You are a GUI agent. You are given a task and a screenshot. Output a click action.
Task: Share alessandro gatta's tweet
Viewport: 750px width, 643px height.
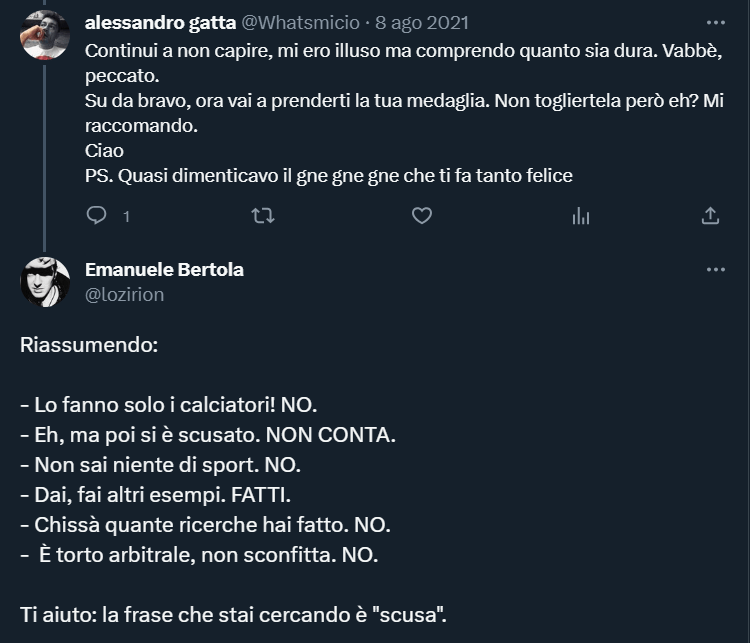pyautogui.click(x=710, y=215)
